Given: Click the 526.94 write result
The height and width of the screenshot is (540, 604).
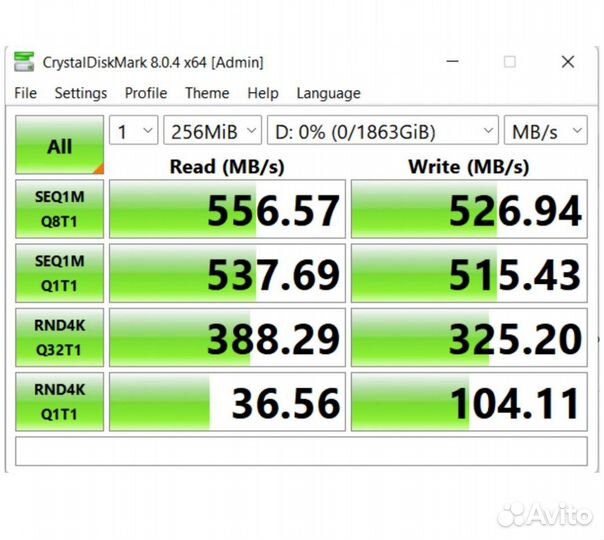Looking at the screenshot, I should (469, 209).
